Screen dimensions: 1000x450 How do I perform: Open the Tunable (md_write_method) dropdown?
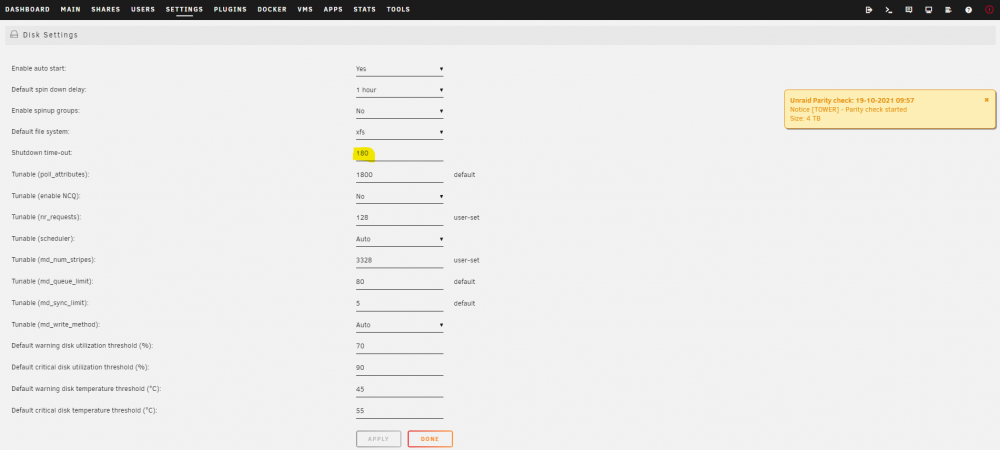[x=399, y=324]
